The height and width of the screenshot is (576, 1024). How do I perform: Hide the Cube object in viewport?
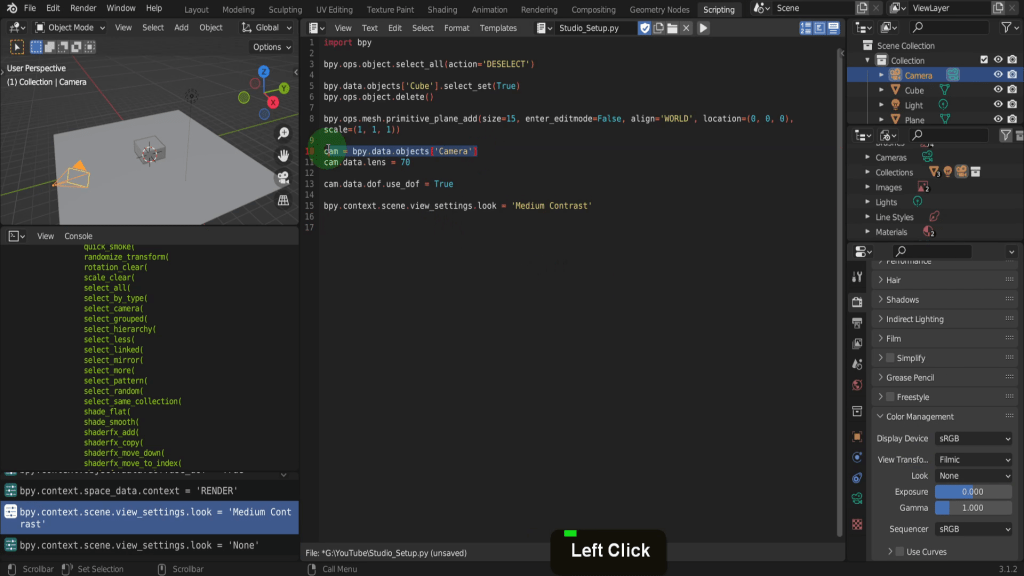[997, 90]
